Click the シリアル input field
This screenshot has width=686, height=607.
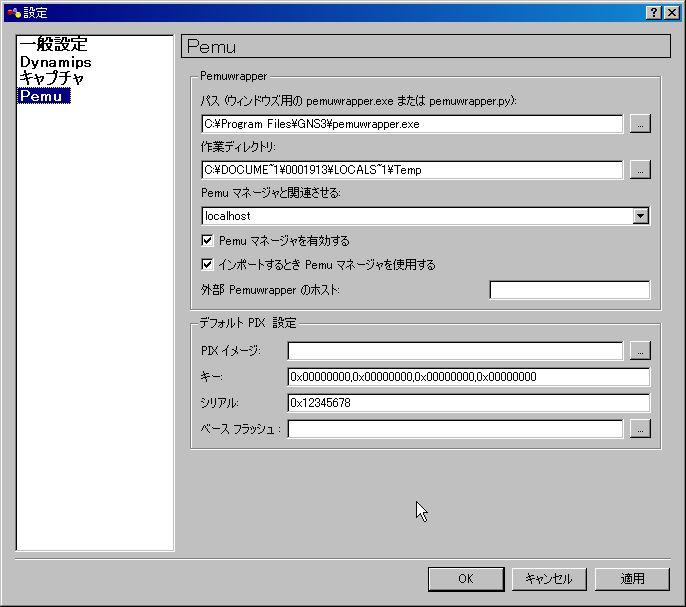tap(469, 403)
